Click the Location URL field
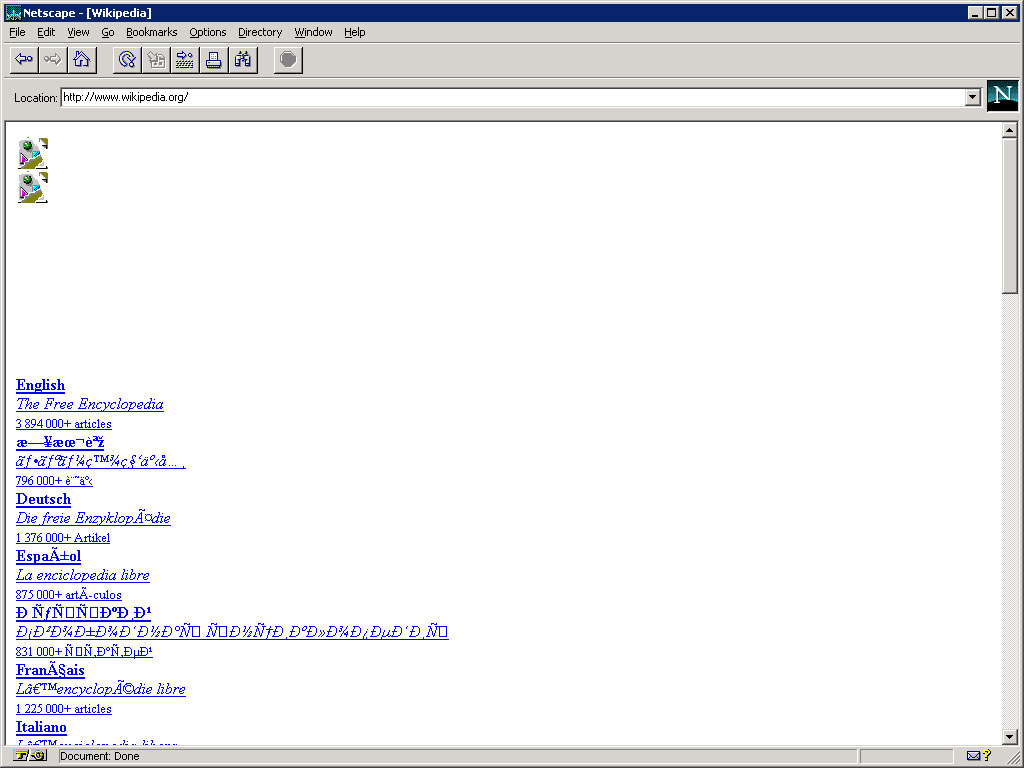Viewport: 1024px width, 768px height. (513, 97)
